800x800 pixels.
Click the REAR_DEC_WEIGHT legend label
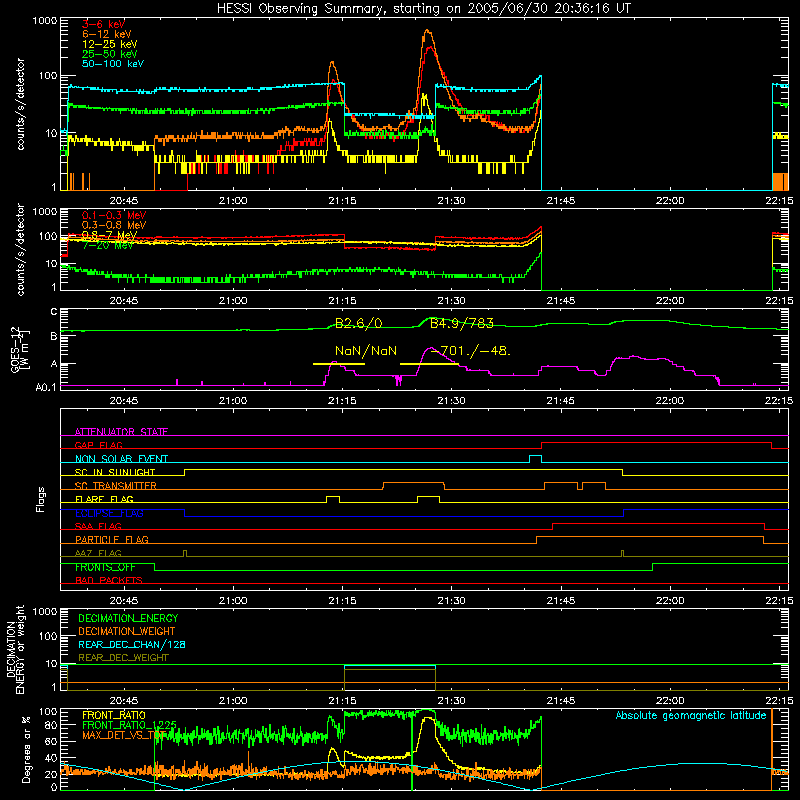coord(123,658)
